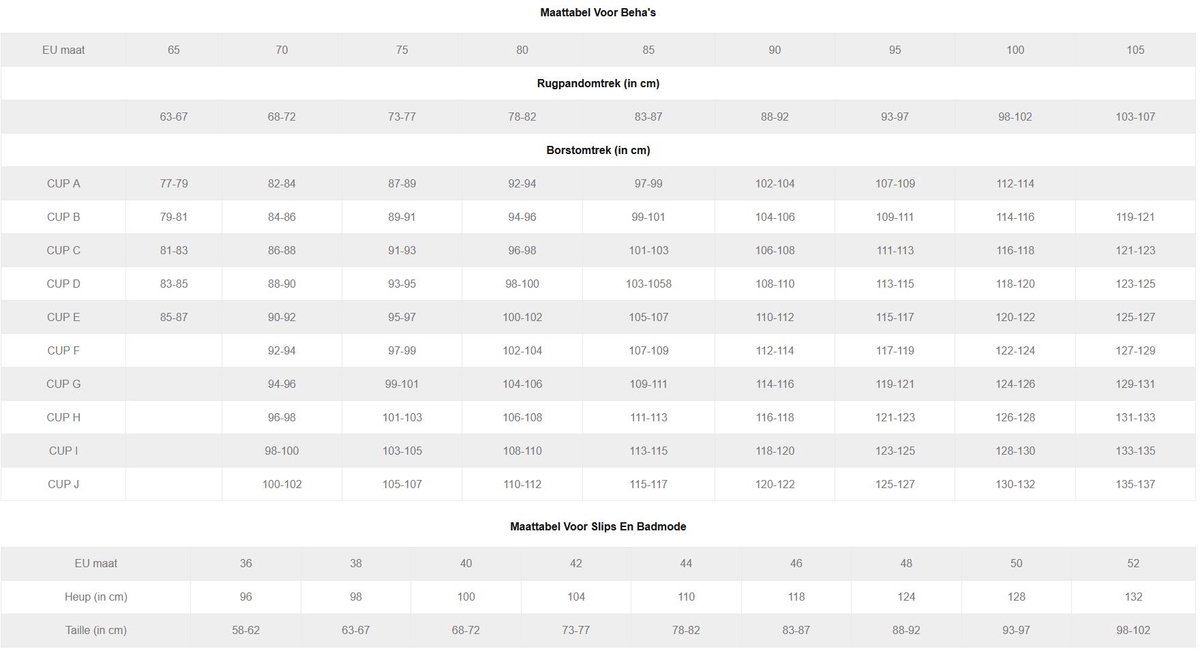
Task: Click the 'Maattabel Voor Beha's' heading
Action: click(x=597, y=13)
